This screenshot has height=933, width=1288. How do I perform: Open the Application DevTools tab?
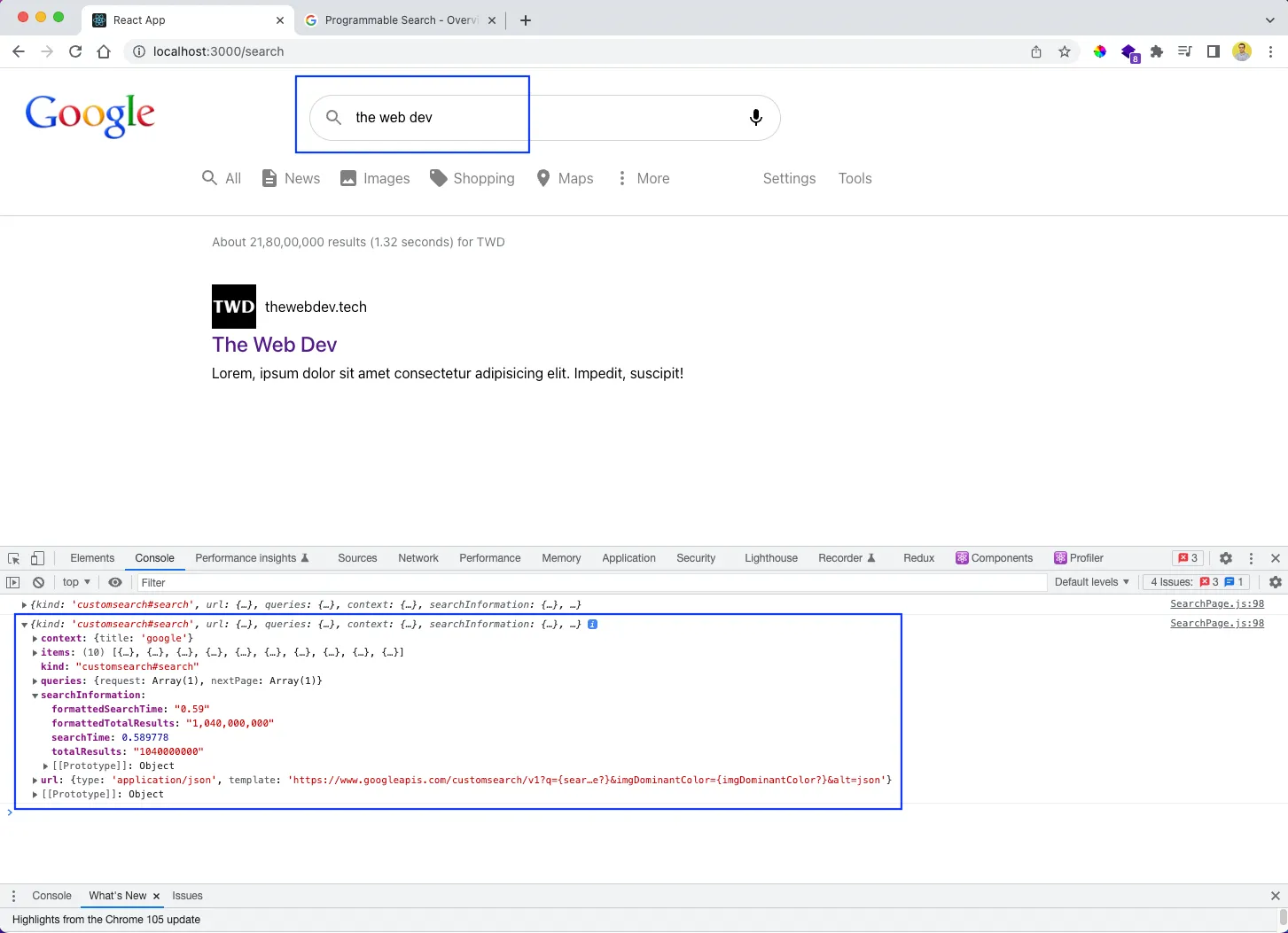pos(628,558)
